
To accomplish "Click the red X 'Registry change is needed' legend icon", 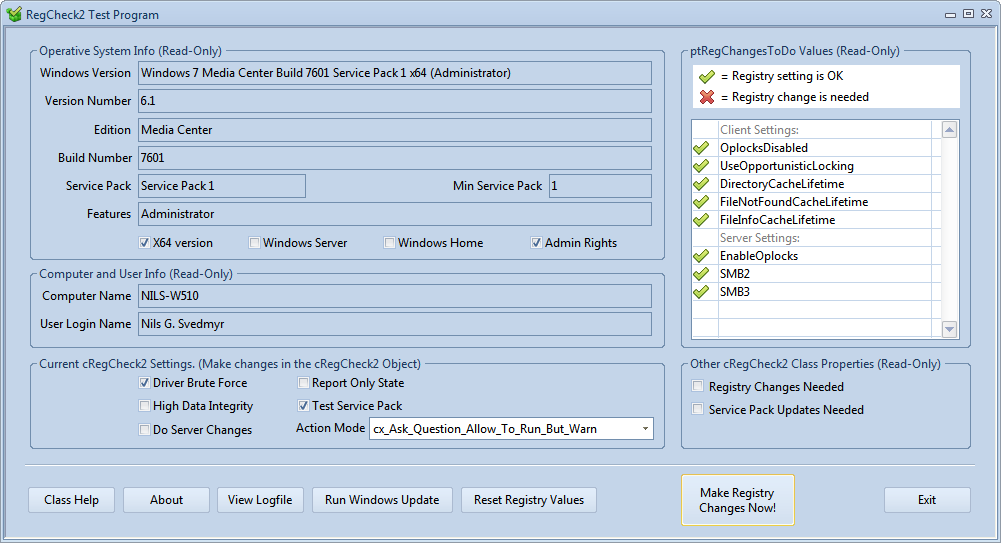I will click(x=707, y=97).
